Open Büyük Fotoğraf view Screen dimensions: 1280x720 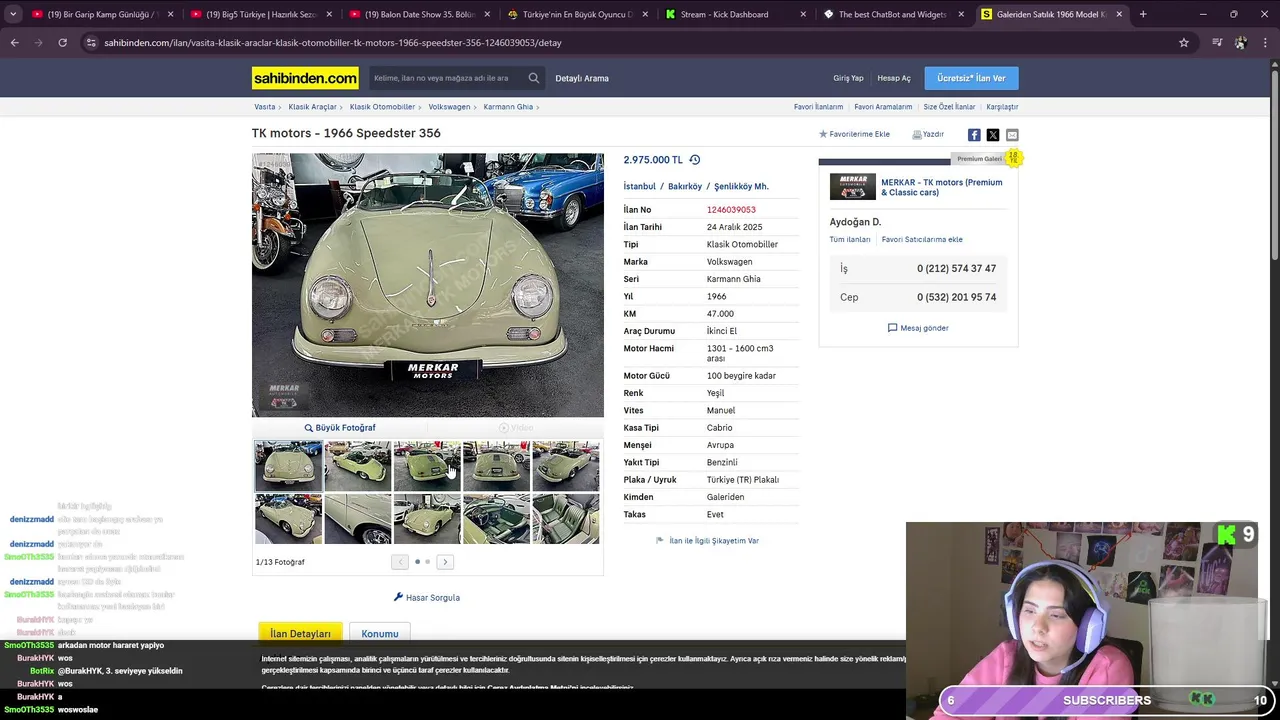340,428
